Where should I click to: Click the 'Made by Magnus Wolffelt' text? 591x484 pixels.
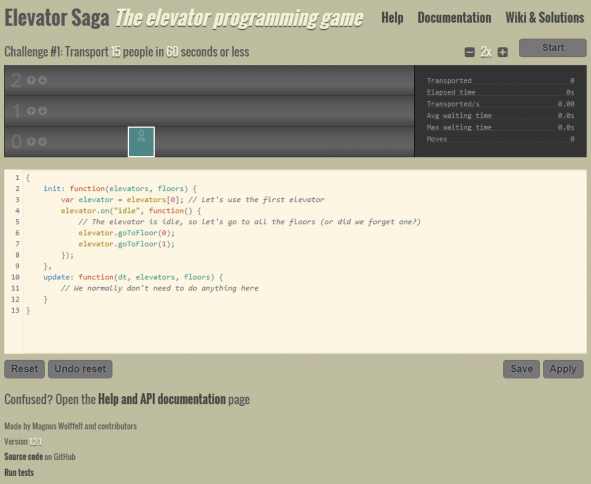(70, 426)
